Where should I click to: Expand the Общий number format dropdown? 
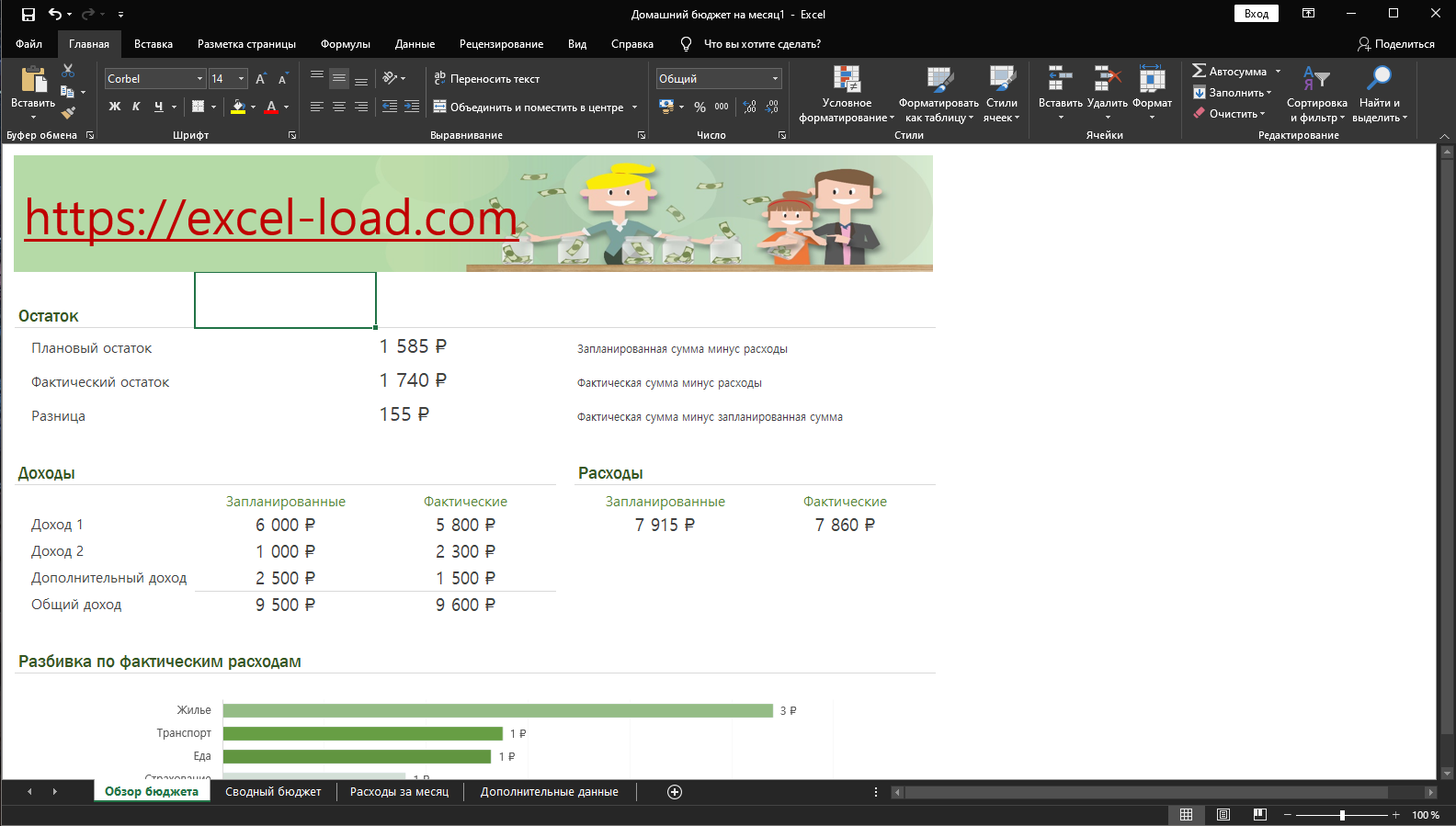775,79
